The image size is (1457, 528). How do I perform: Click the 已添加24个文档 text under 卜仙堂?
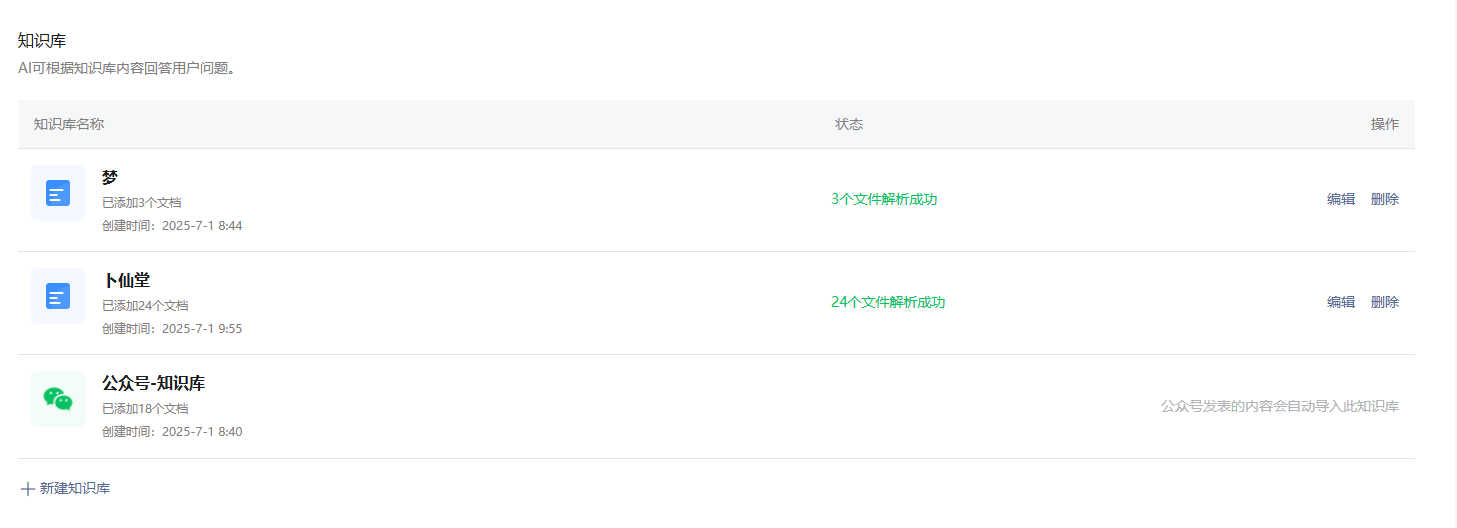145,306
